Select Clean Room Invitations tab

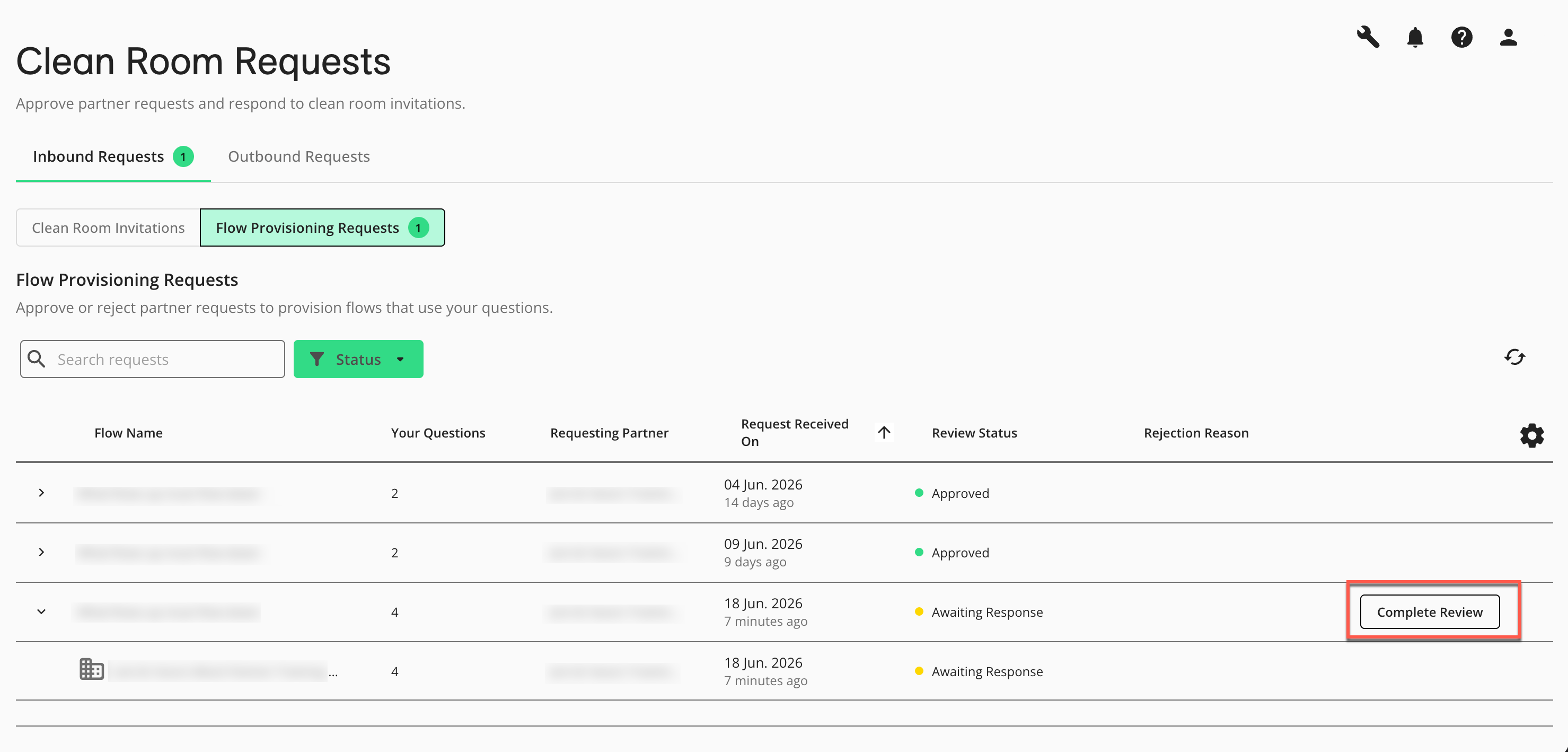pos(108,228)
